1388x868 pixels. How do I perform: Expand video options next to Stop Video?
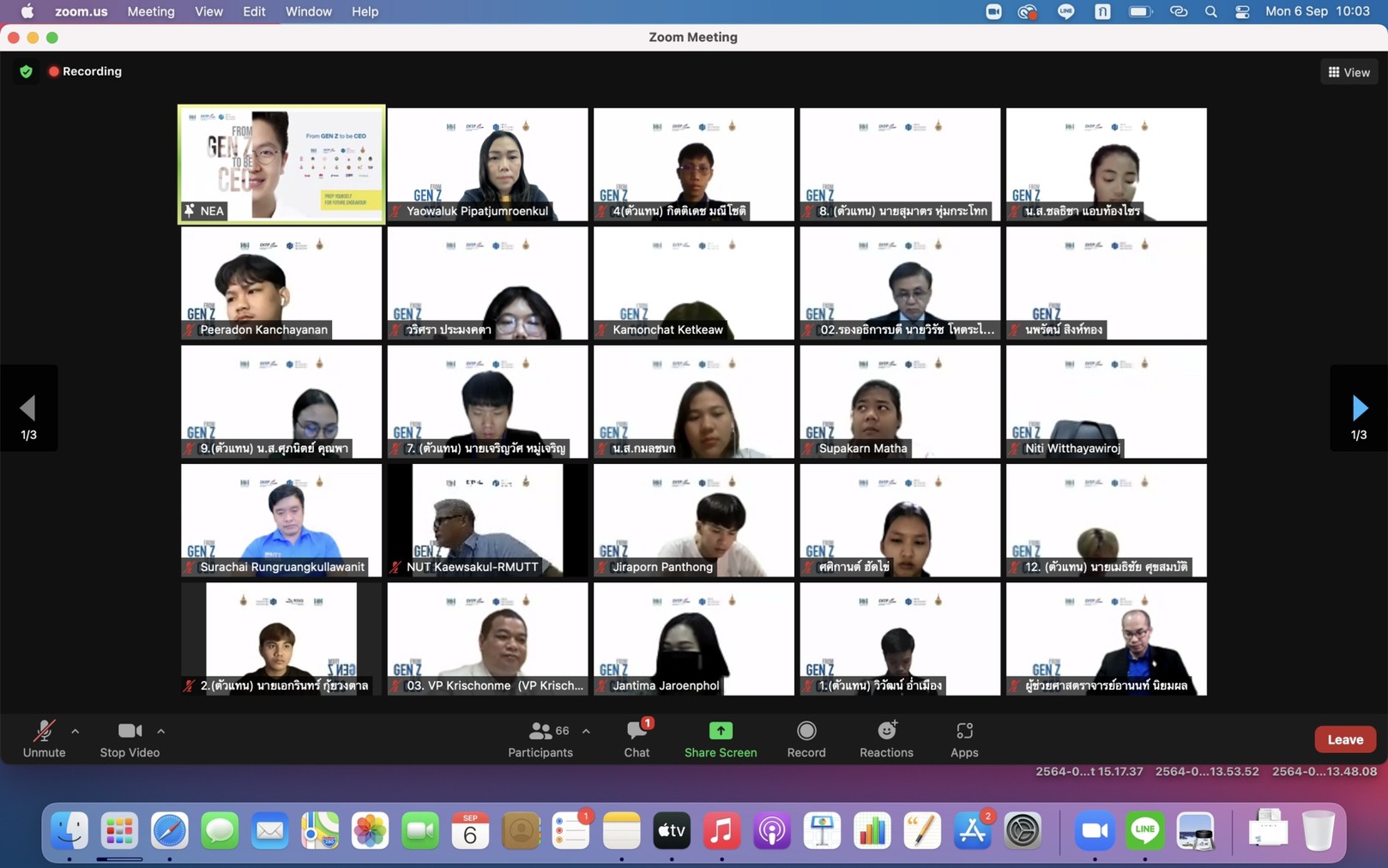[161, 732]
